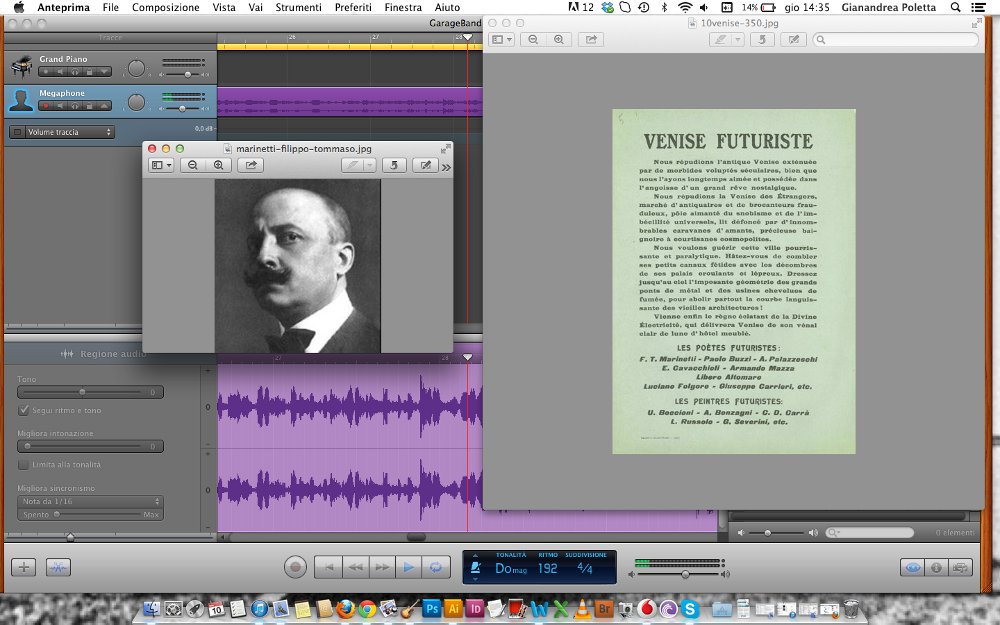Screen dimensions: 1000x625
Task: Select the Megaphone track silhouette icon
Action: pyautogui.click(x=21, y=101)
